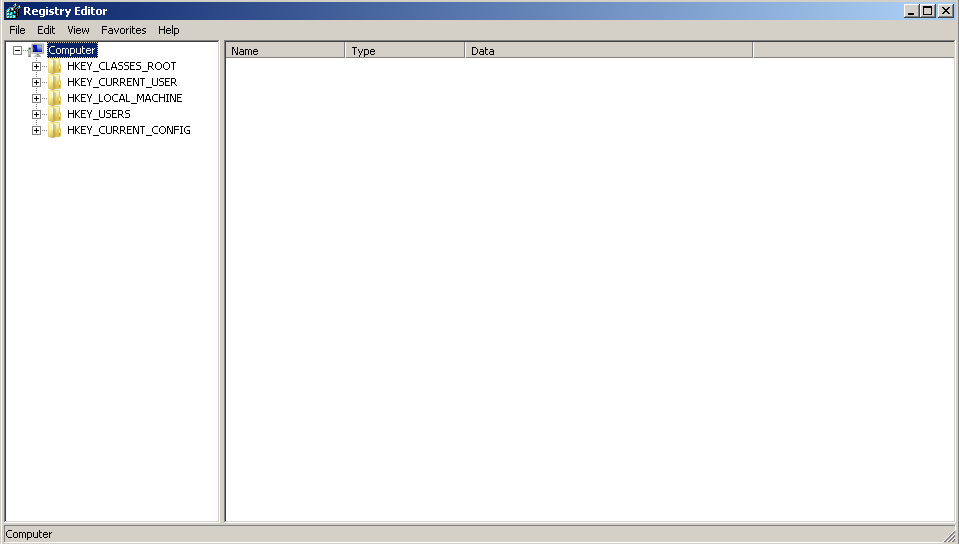Select HKEY_CURRENT_CONFIG label in tree

click(x=129, y=130)
